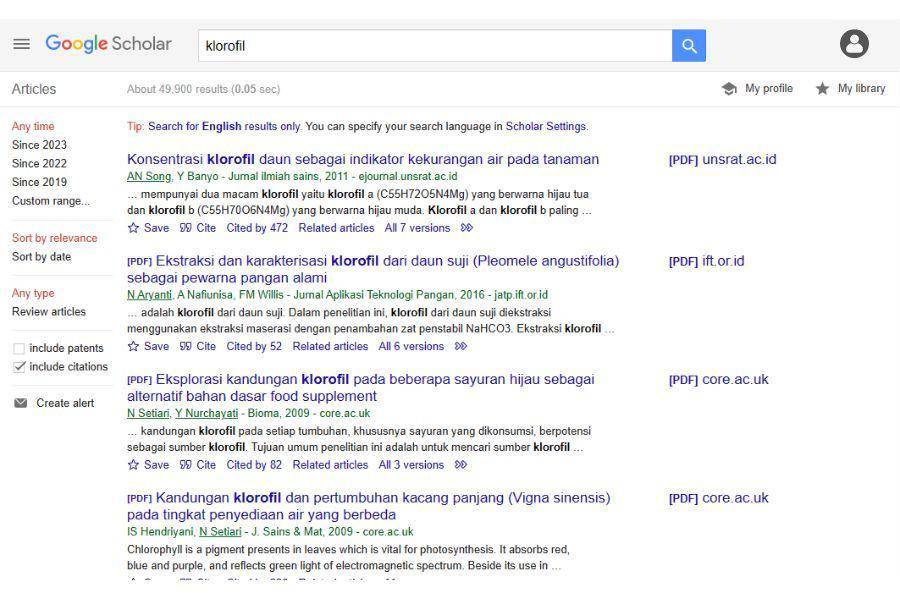Click the klorofil search input field
Image resolution: width=900 pixels, height=600 pixels.
(435, 45)
